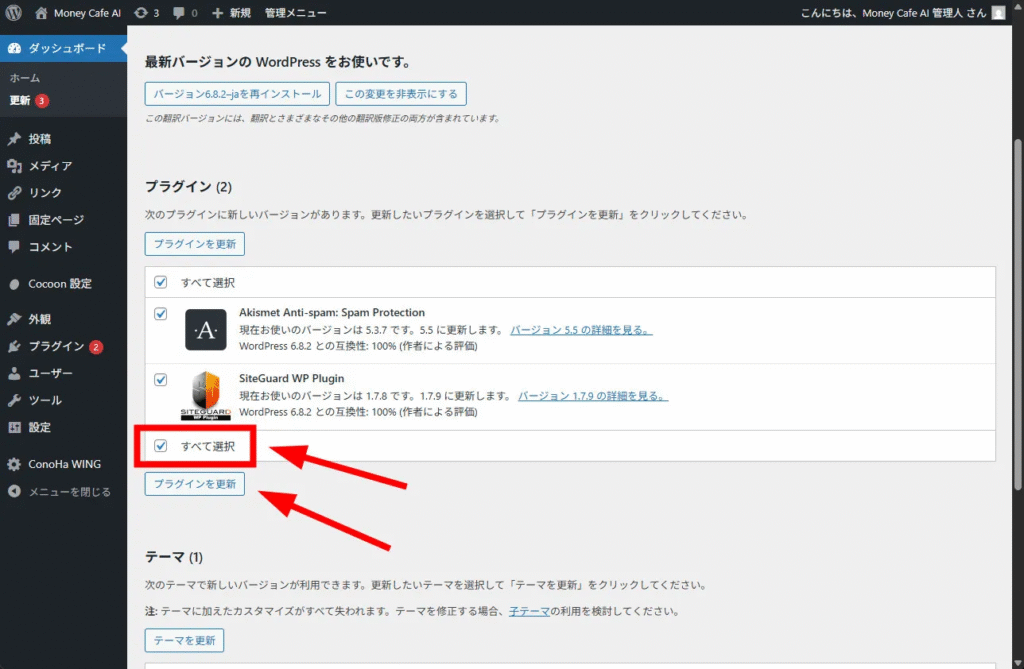Click the vertical page scrollbar

point(1017,314)
